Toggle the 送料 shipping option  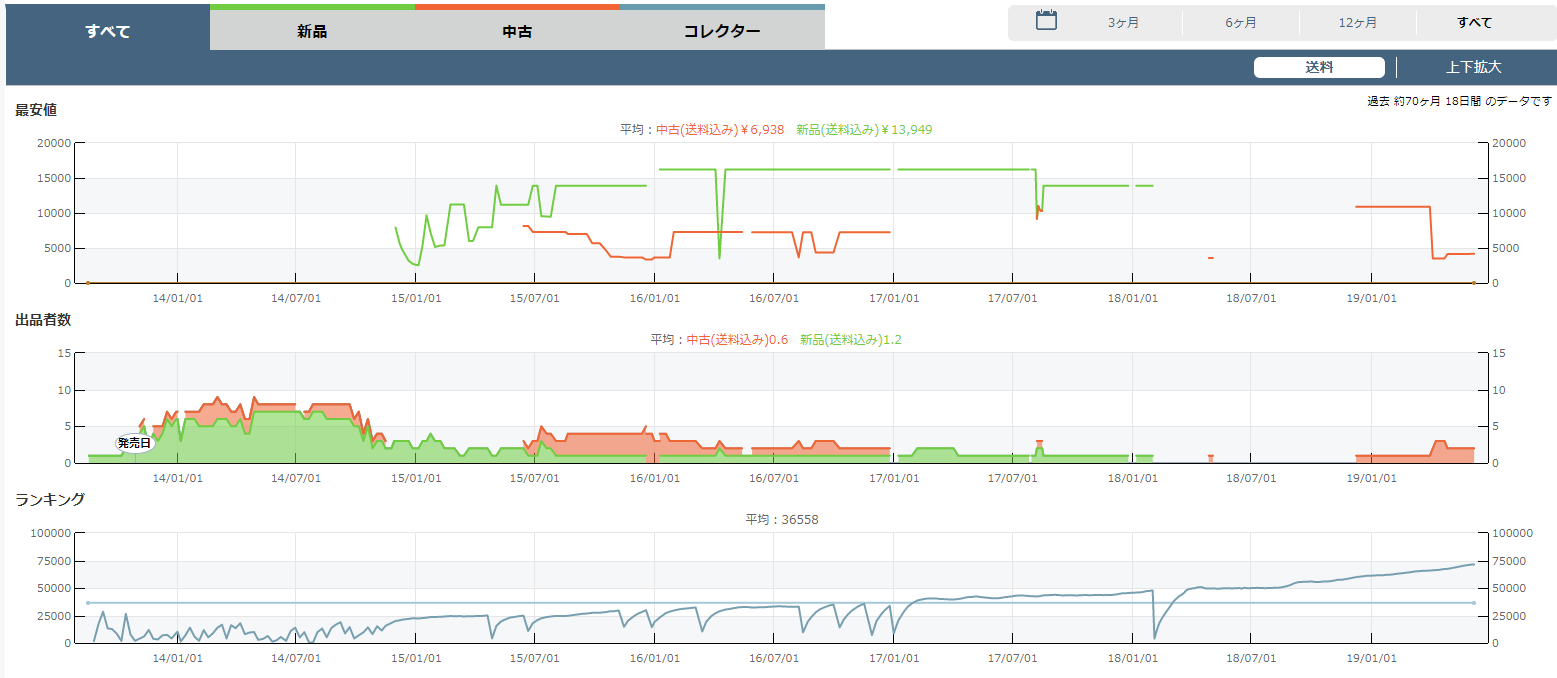tap(1319, 67)
